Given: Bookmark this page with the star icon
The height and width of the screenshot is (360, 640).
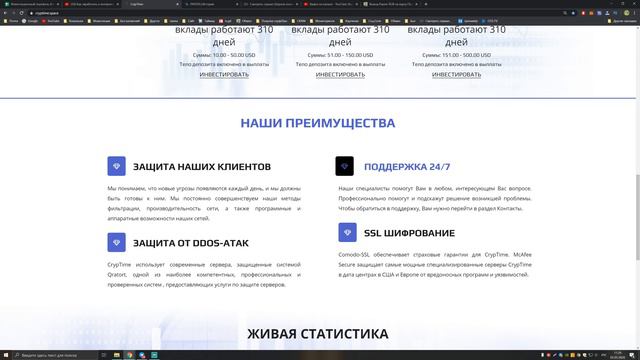Looking at the screenshot, I should [573, 13].
